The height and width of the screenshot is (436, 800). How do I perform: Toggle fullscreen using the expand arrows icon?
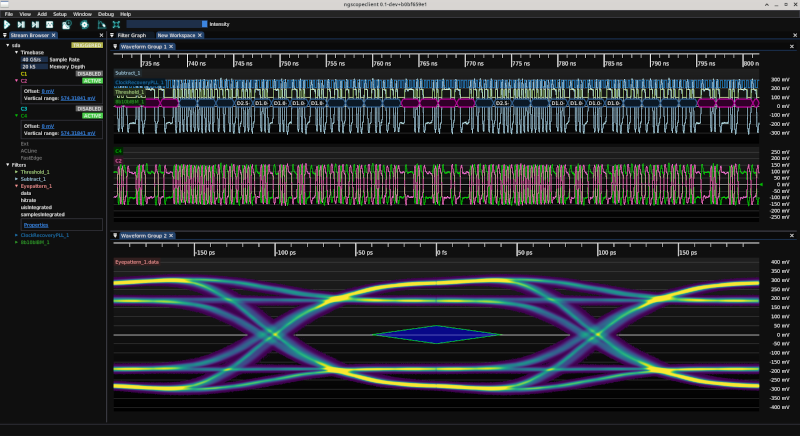click(x=116, y=24)
